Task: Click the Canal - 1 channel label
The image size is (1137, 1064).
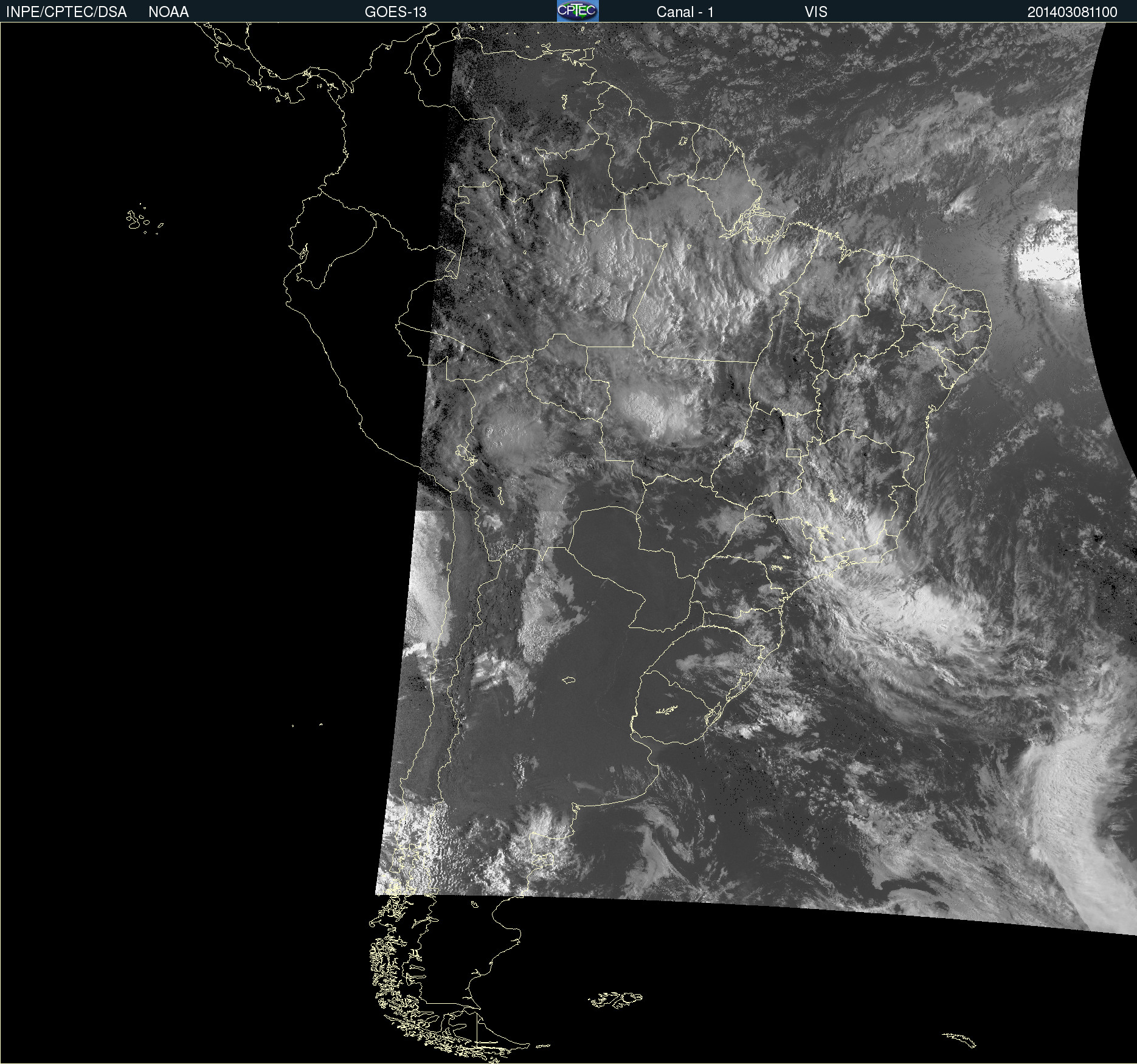Action: tap(685, 12)
